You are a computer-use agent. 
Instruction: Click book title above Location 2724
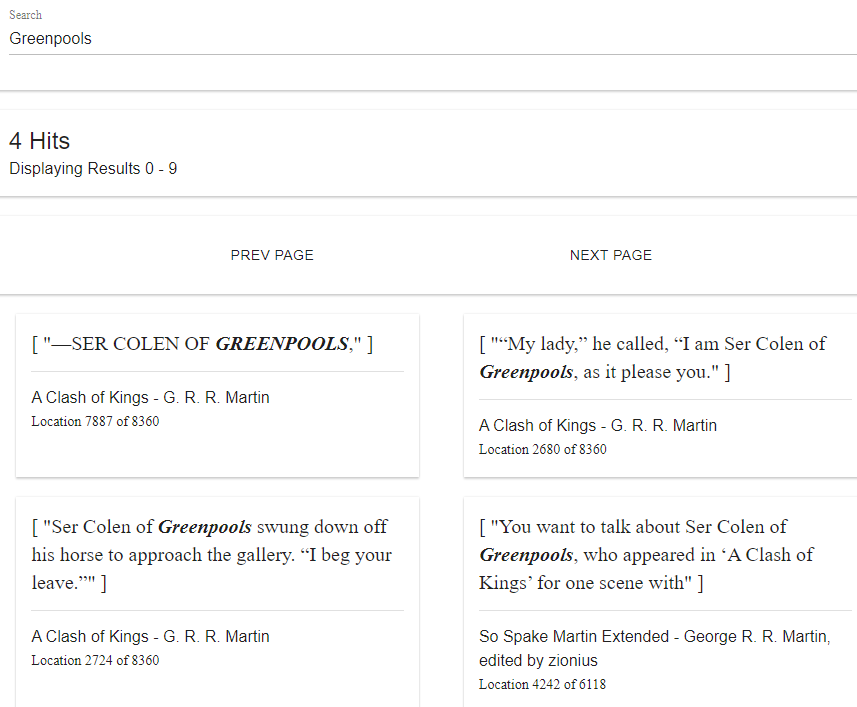[x=150, y=636]
